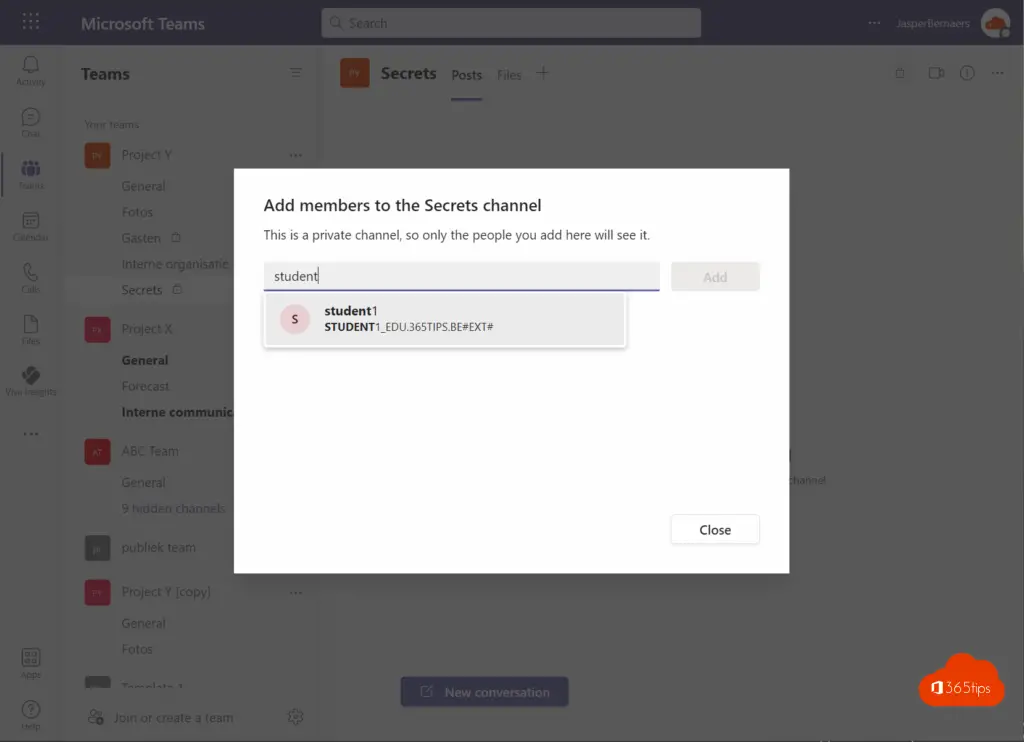The height and width of the screenshot is (742, 1024).
Task: Open General channel under Project Y
Action: (x=143, y=186)
